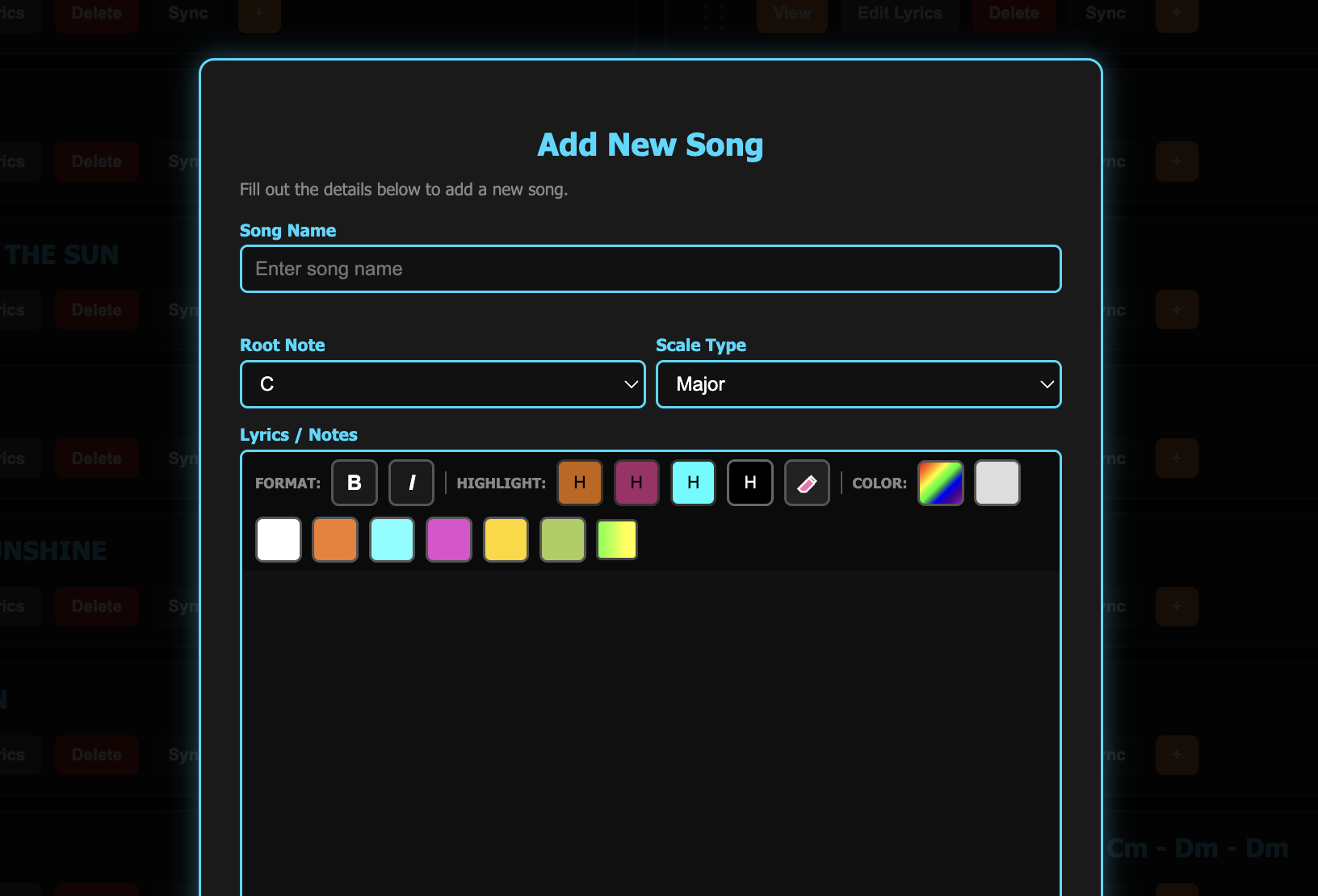1318x896 pixels.
Task: Click the Song Name input field
Action: (x=650, y=269)
